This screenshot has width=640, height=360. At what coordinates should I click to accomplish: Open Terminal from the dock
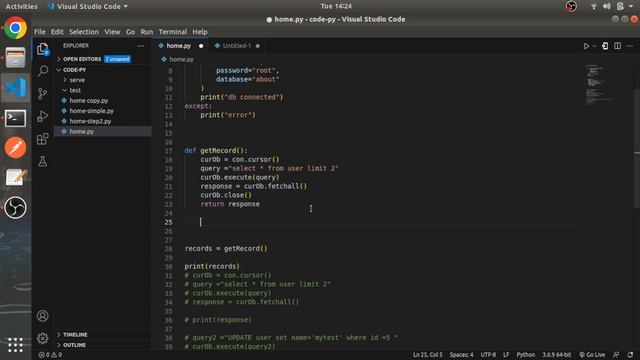tap(16, 118)
